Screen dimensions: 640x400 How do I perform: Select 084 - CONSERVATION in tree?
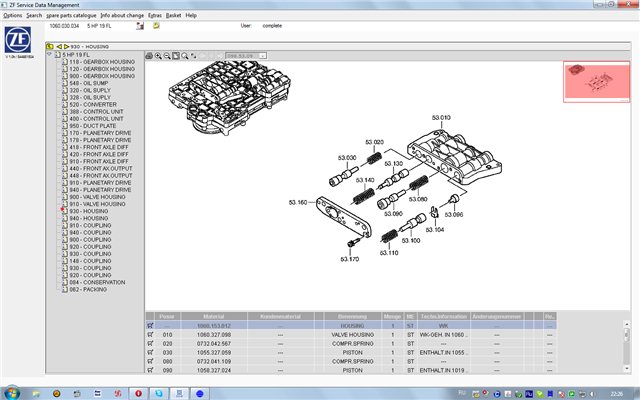pyautogui.click(x=97, y=282)
